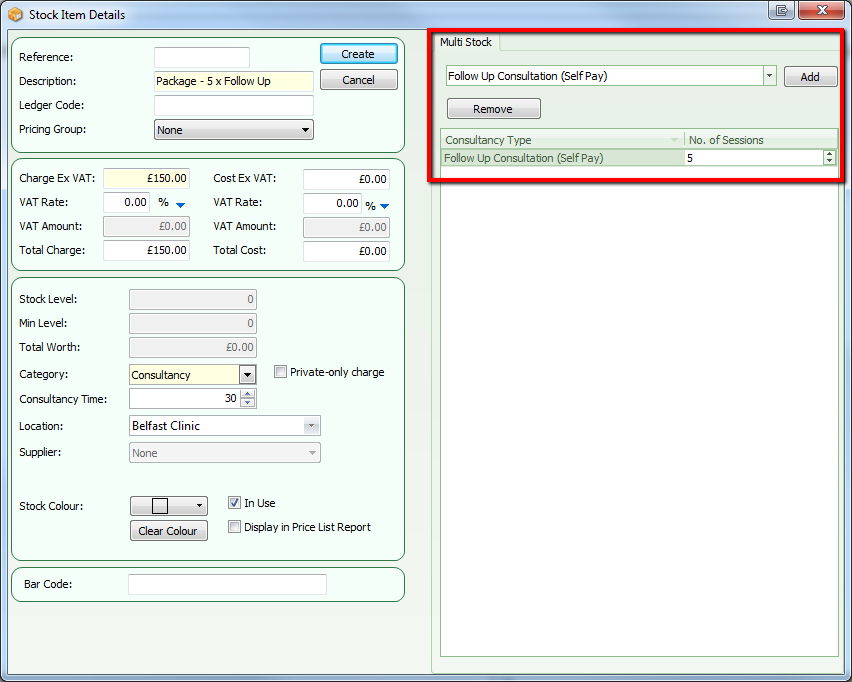
Task: Click the Consultancy Time value field
Action: (x=185, y=398)
